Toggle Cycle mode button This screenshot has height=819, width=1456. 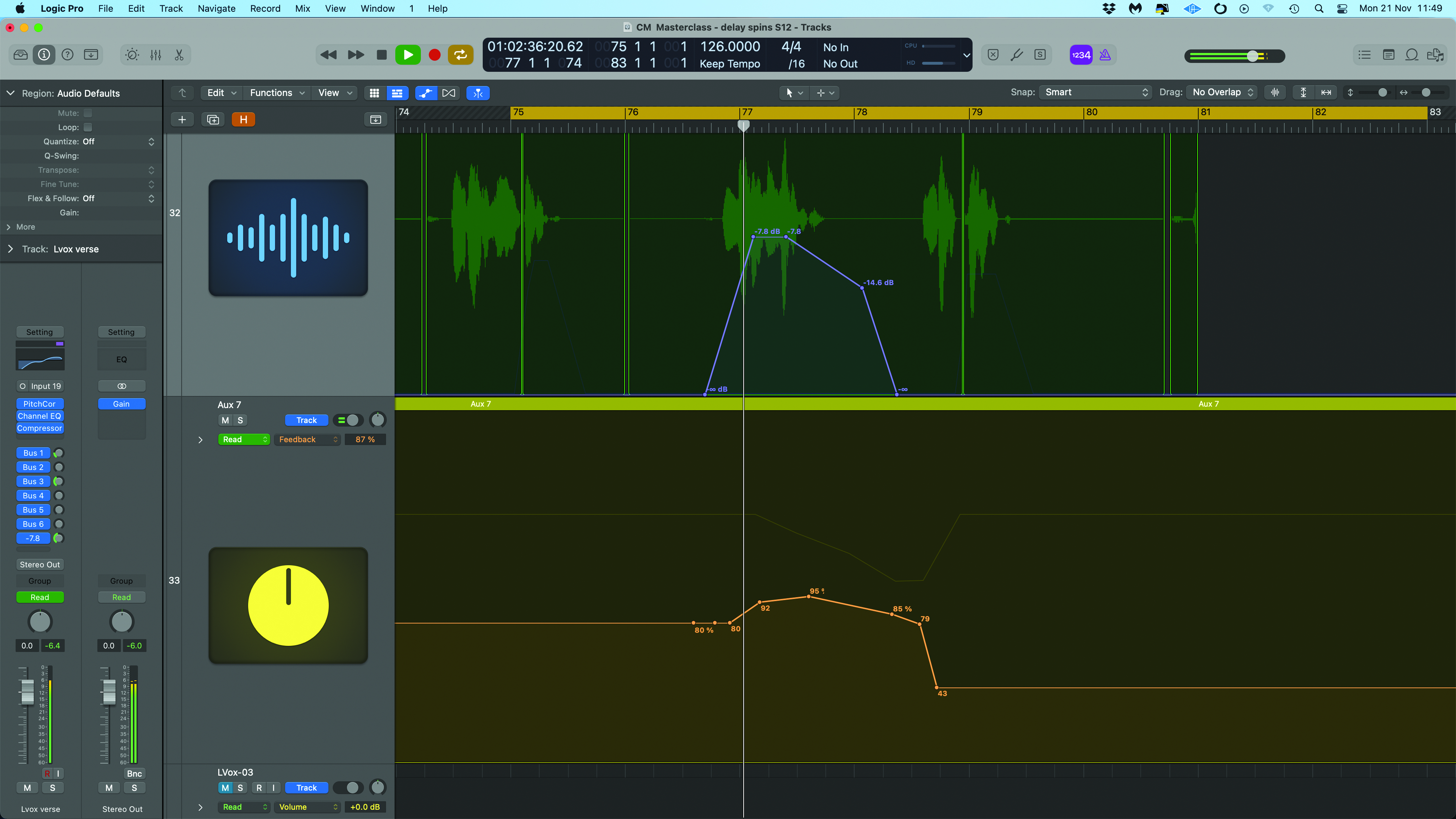[x=460, y=55]
